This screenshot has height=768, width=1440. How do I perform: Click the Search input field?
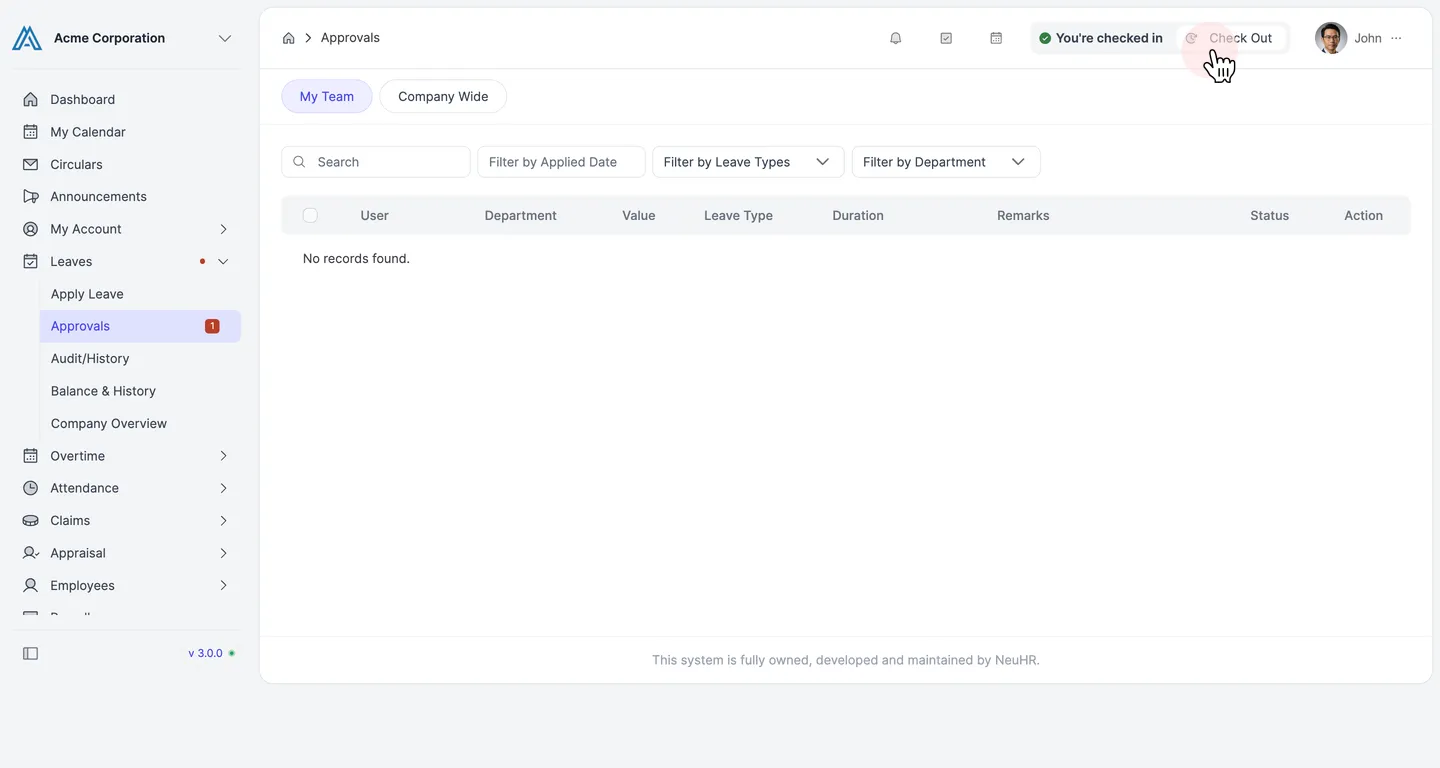[x=376, y=162]
